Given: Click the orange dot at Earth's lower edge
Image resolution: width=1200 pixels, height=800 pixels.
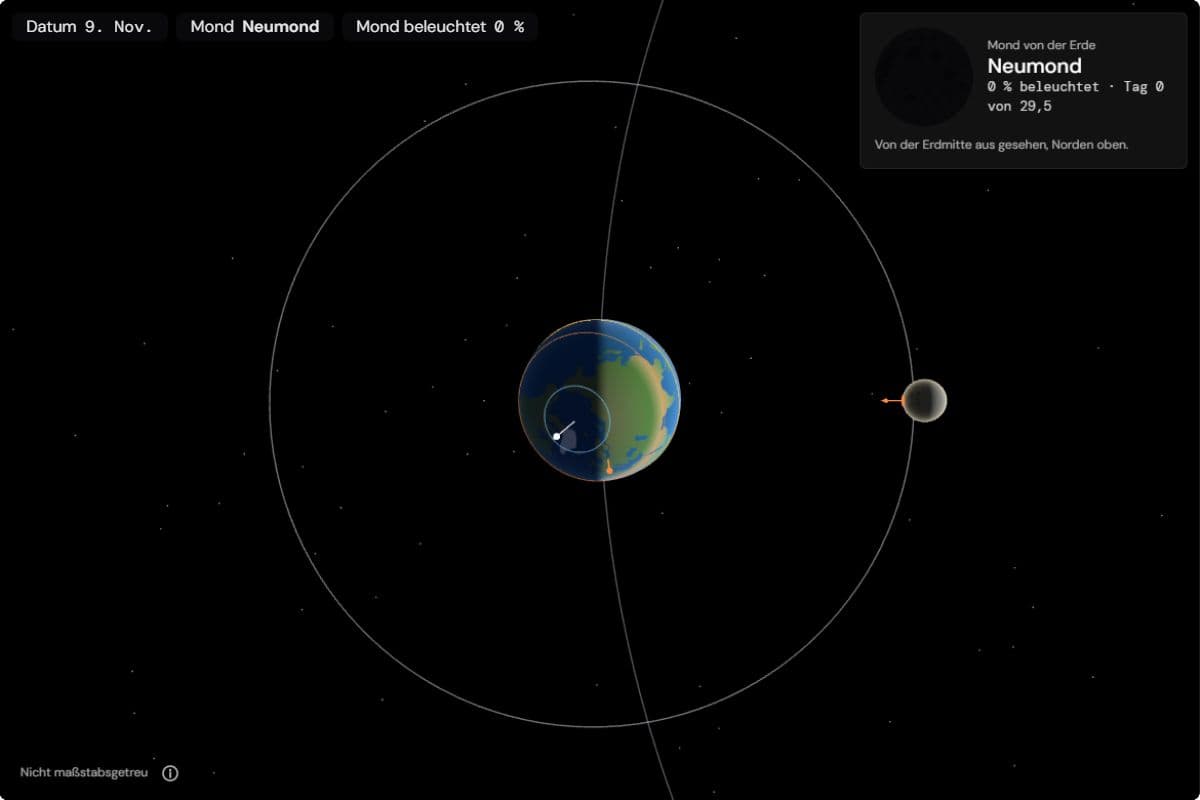Looking at the screenshot, I should (x=609, y=470).
